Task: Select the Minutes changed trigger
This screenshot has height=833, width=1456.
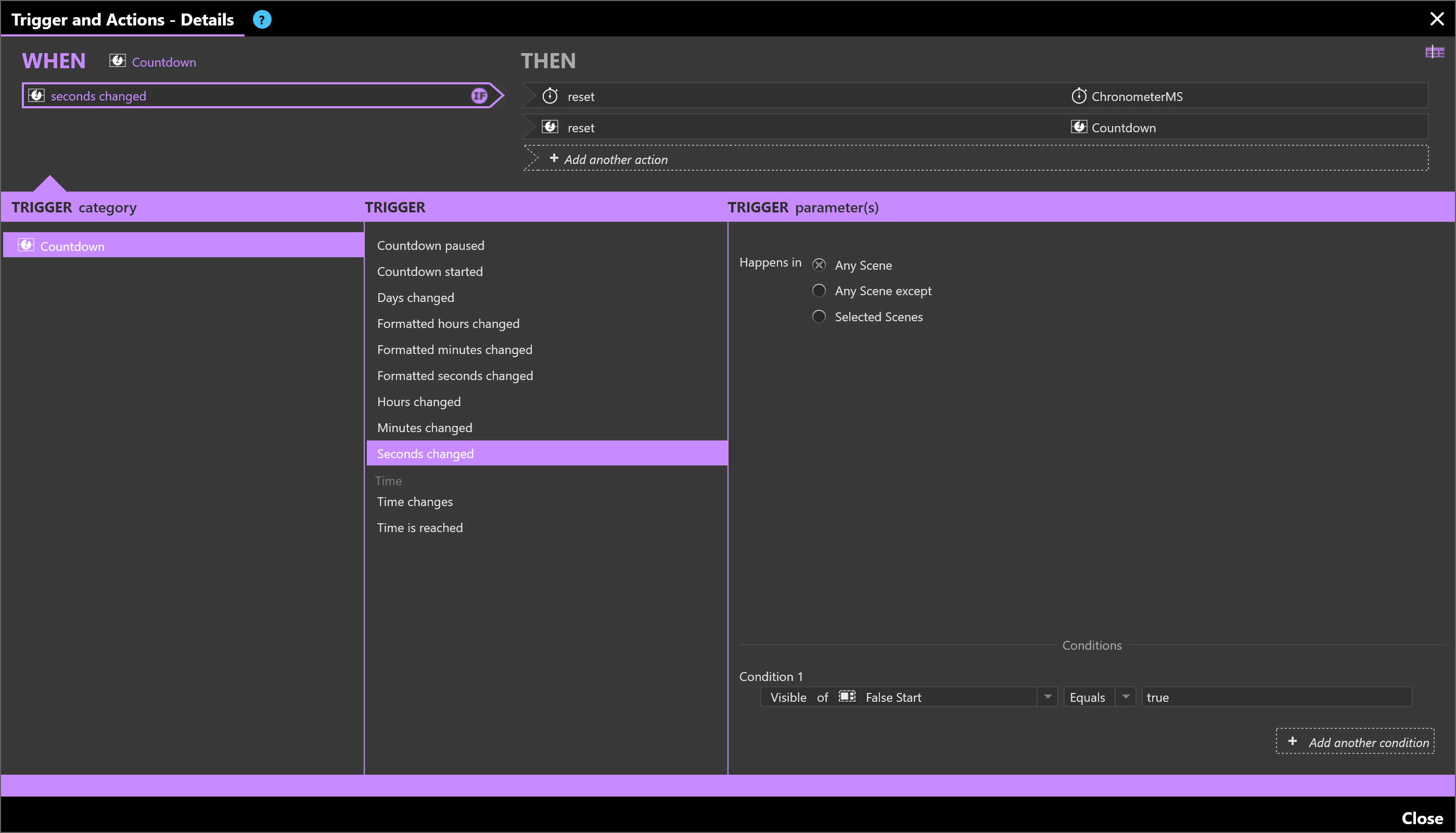Action: tap(546, 428)
